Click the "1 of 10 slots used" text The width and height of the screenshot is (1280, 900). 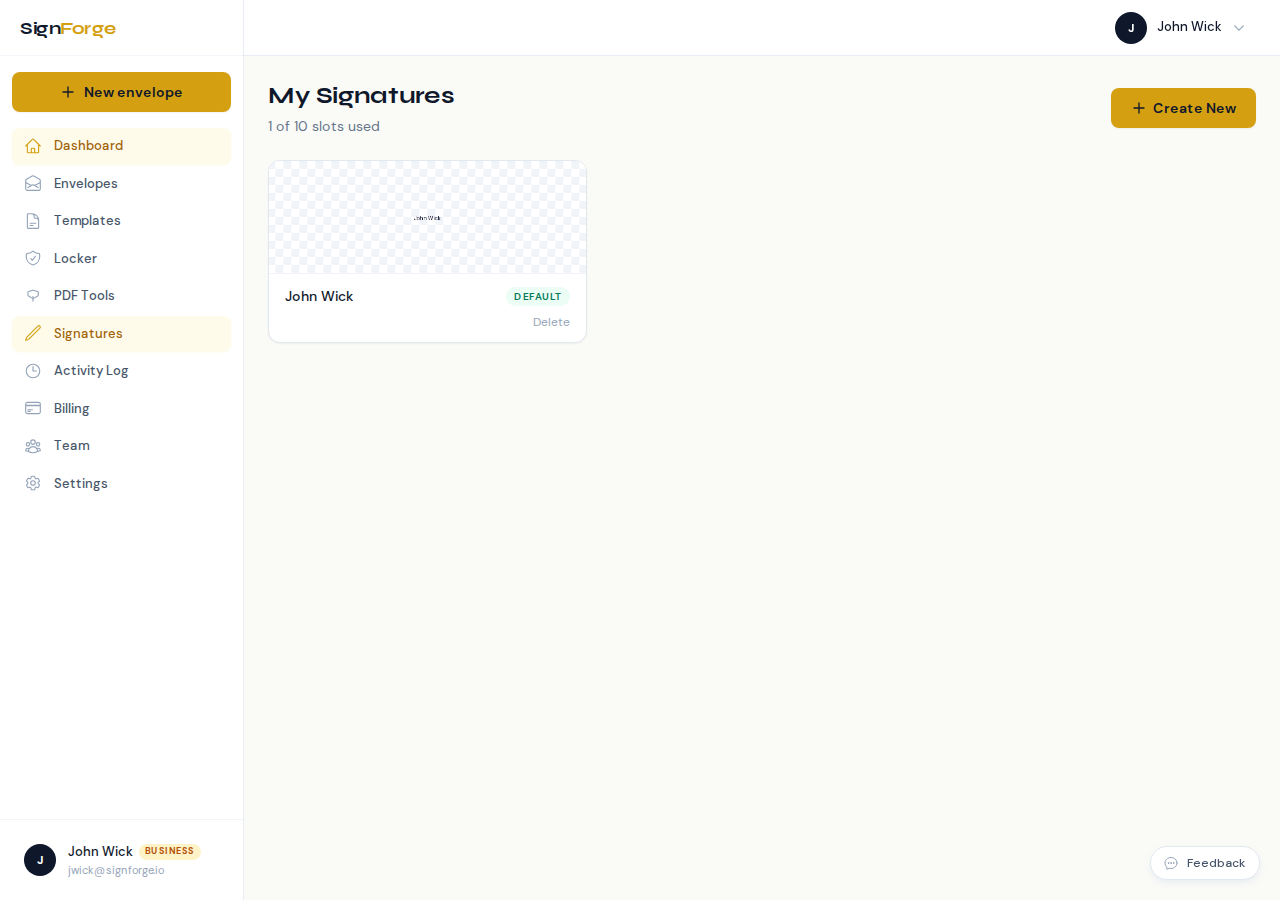point(324,126)
